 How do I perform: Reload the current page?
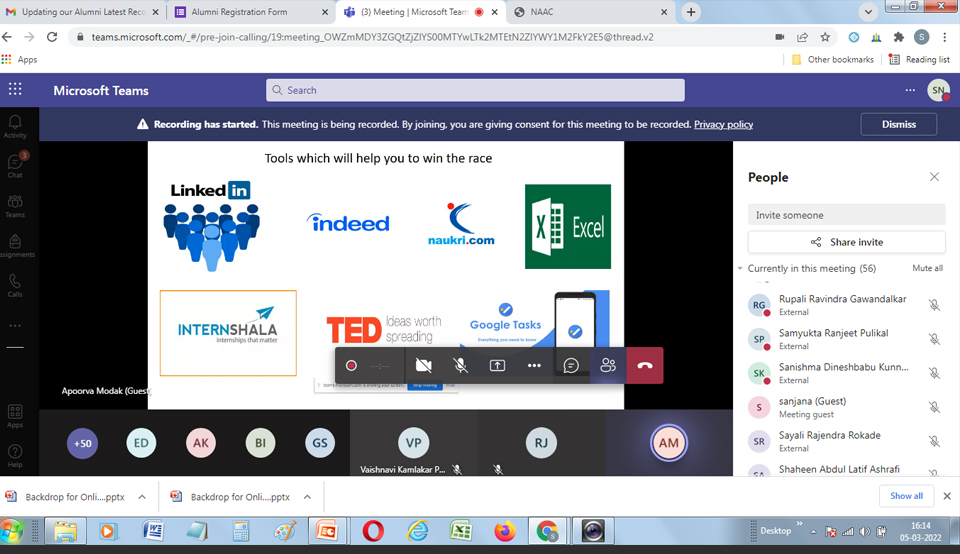click(x=52, y=37)
